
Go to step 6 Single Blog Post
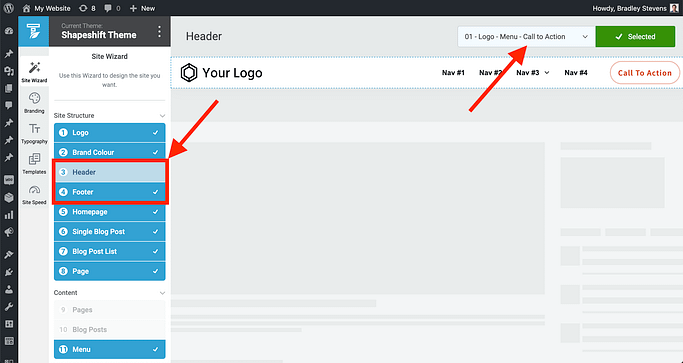(109, 232)
